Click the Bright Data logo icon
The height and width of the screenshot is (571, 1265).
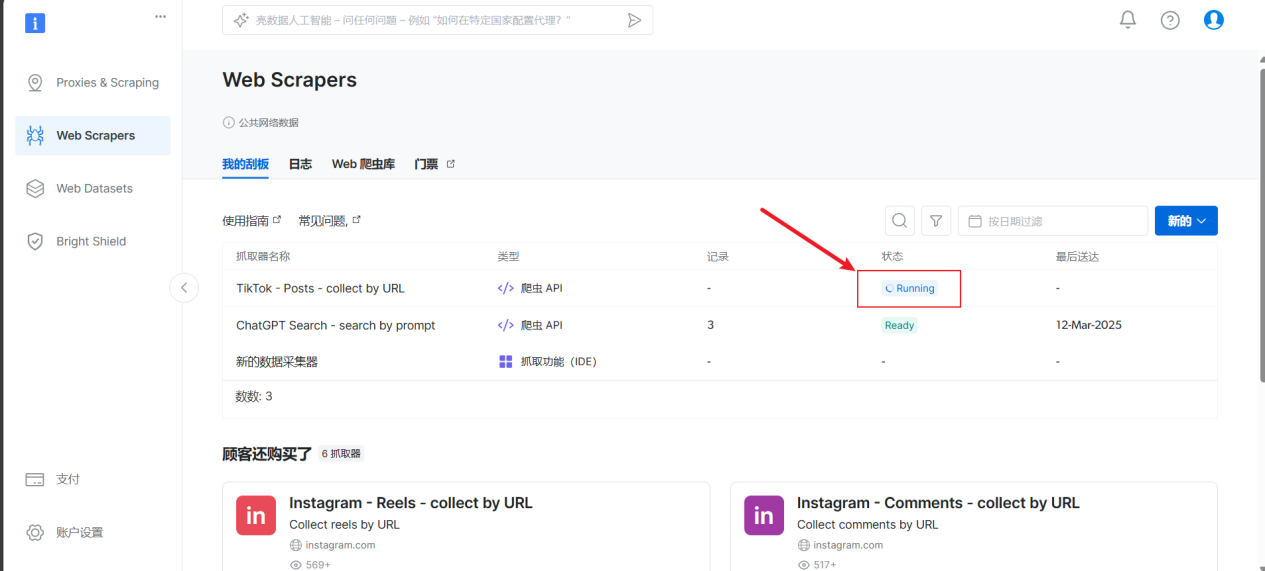pos(35,23)
